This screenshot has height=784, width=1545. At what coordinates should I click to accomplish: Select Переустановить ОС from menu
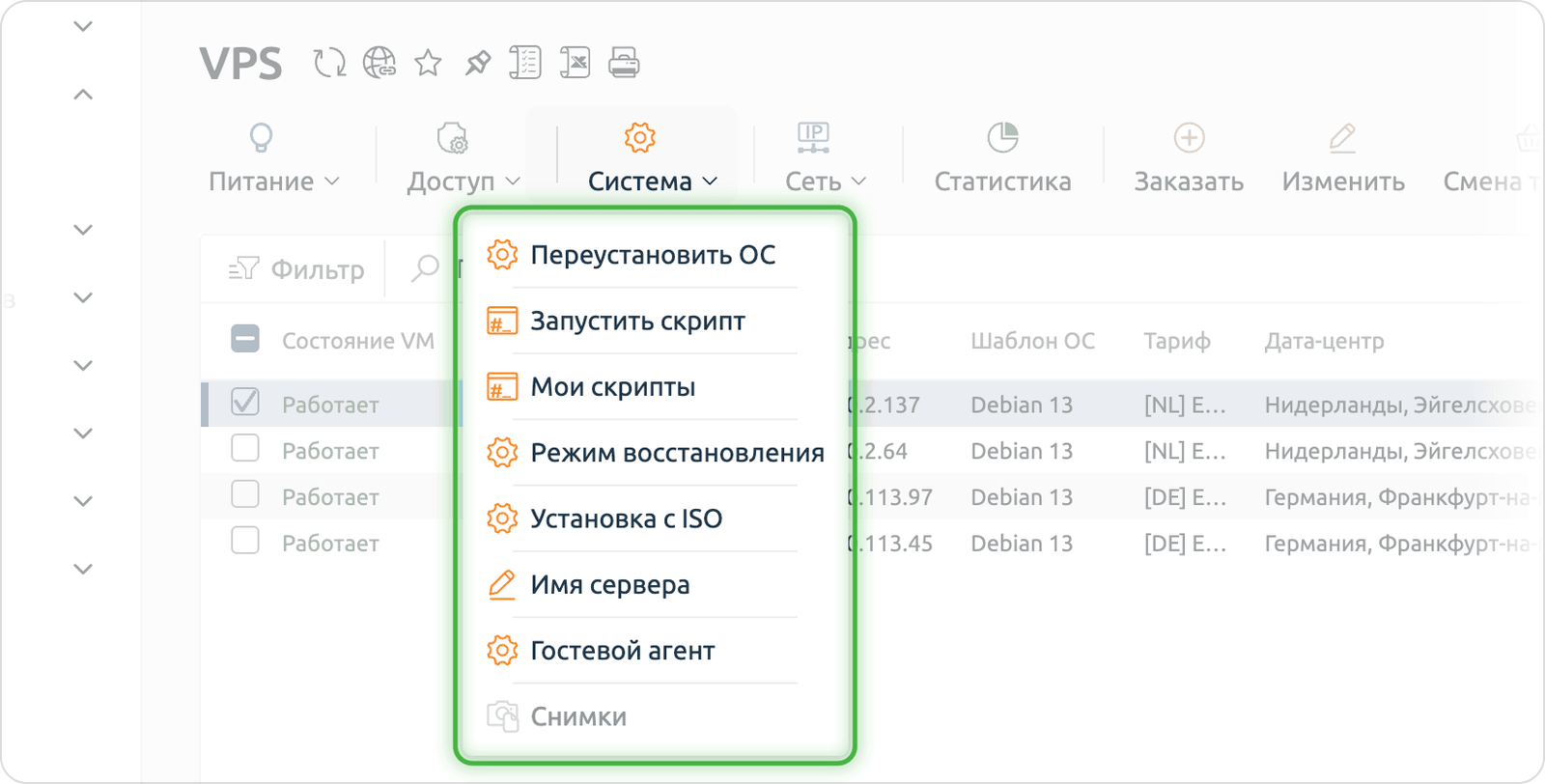click(x=654, y=255)
